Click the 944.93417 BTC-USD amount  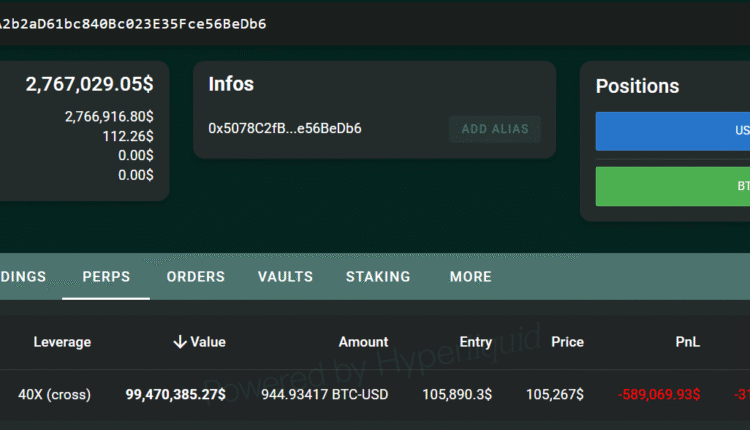325,395
